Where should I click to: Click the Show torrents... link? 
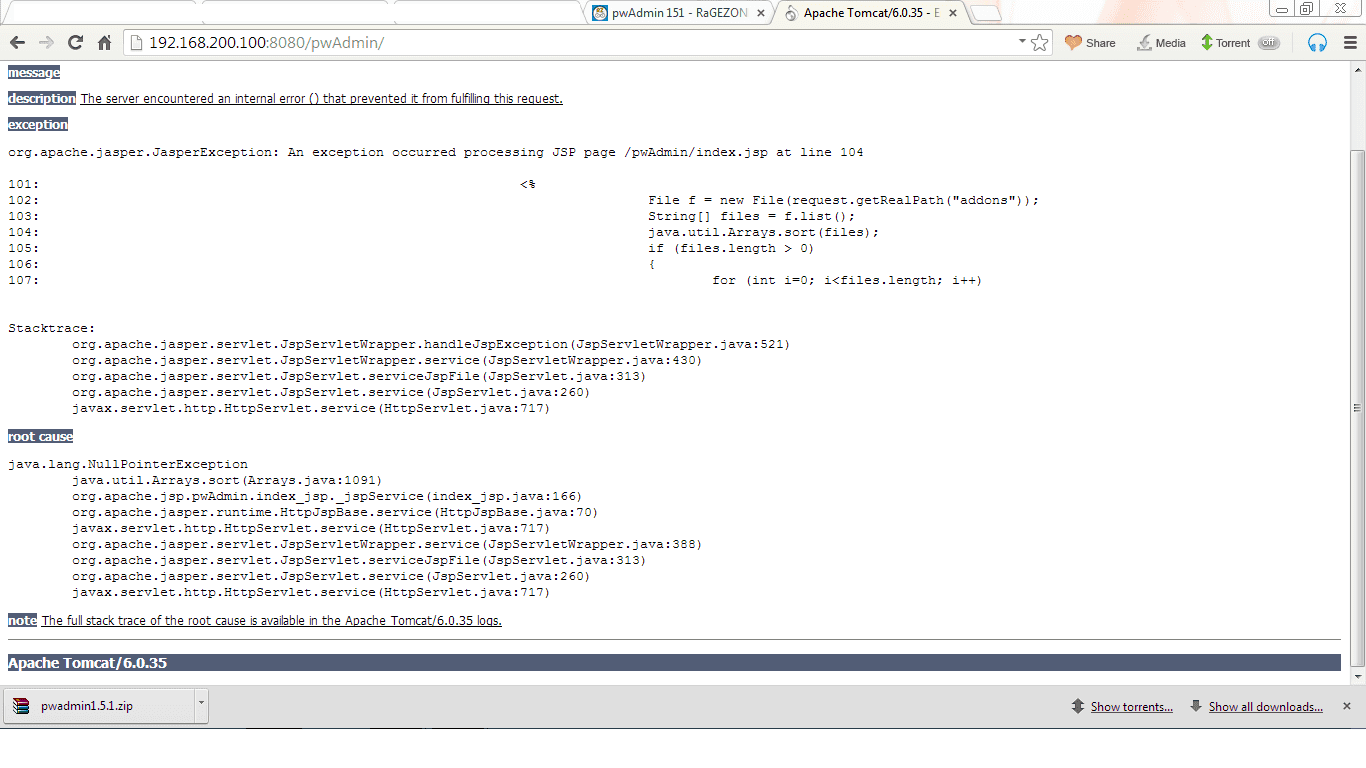[x=1131, y=707]
